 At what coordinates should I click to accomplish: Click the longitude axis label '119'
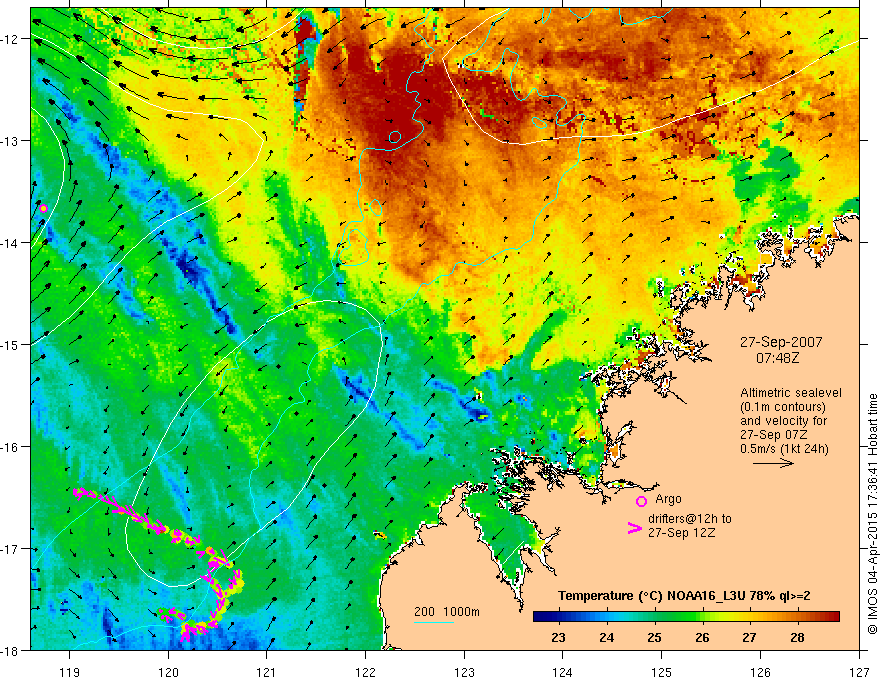tap(70, 672)
